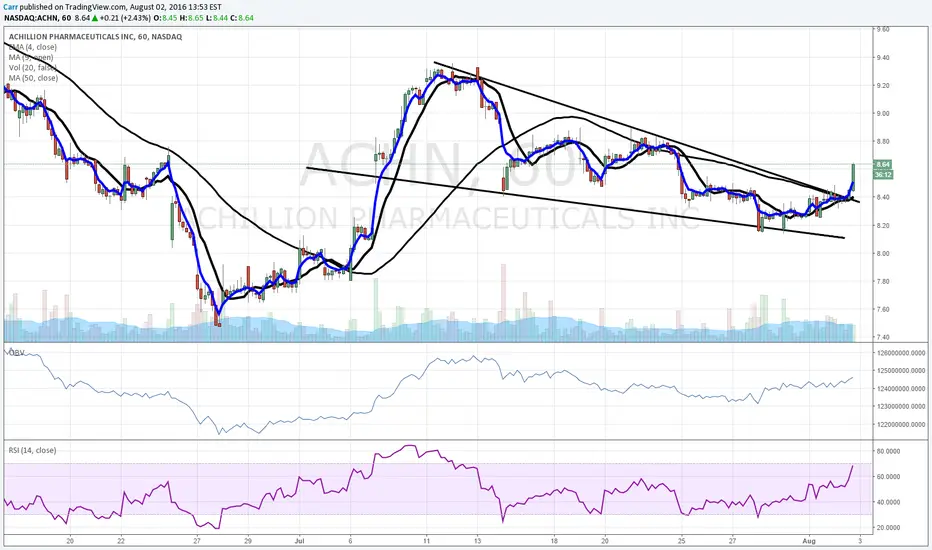Click the 22 date label on the time axis
This screenshot has height=550, width=932.
[121, 541]
